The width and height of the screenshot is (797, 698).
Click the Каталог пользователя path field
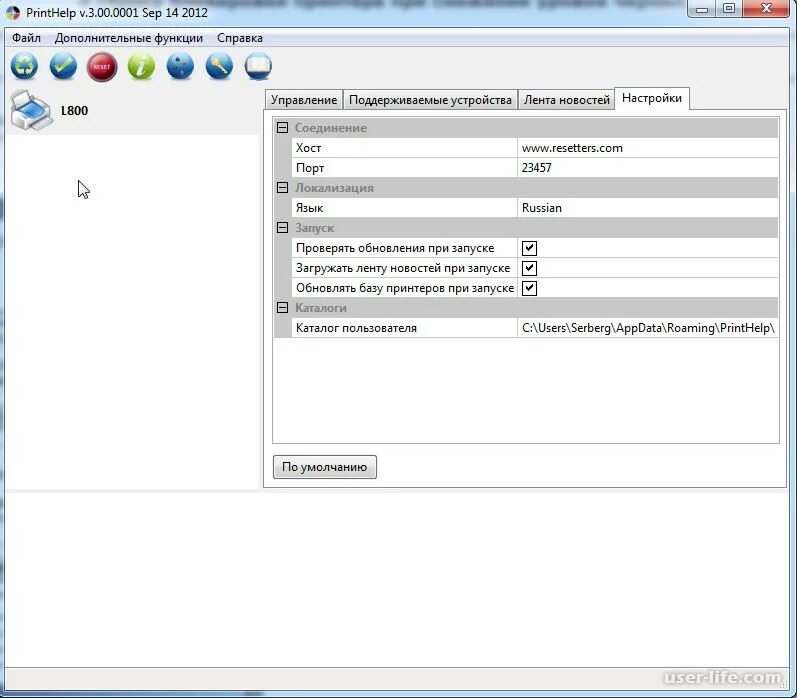click(x=648, y=328)
